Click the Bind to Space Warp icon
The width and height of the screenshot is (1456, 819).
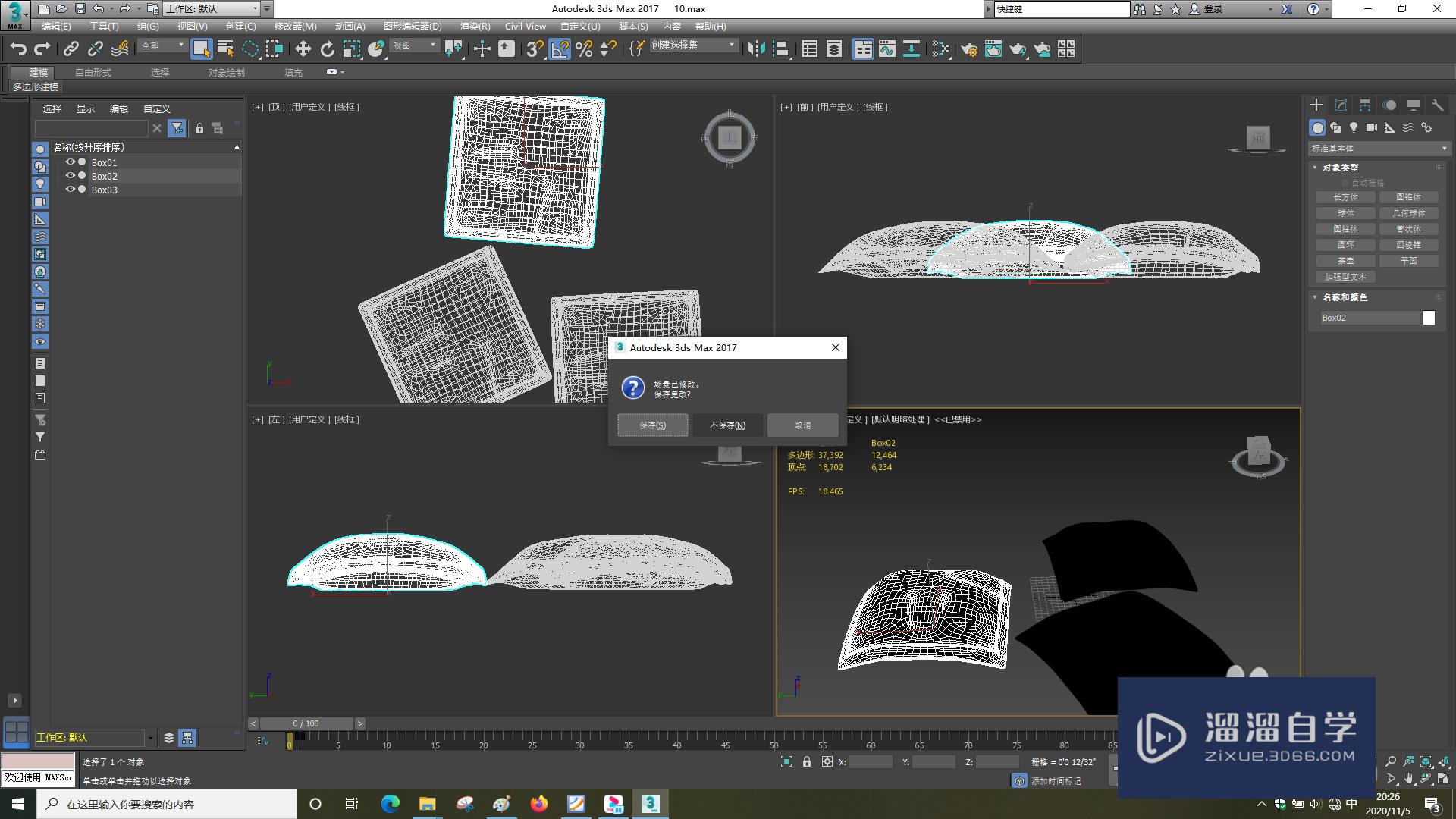click(x=120, y=49)
